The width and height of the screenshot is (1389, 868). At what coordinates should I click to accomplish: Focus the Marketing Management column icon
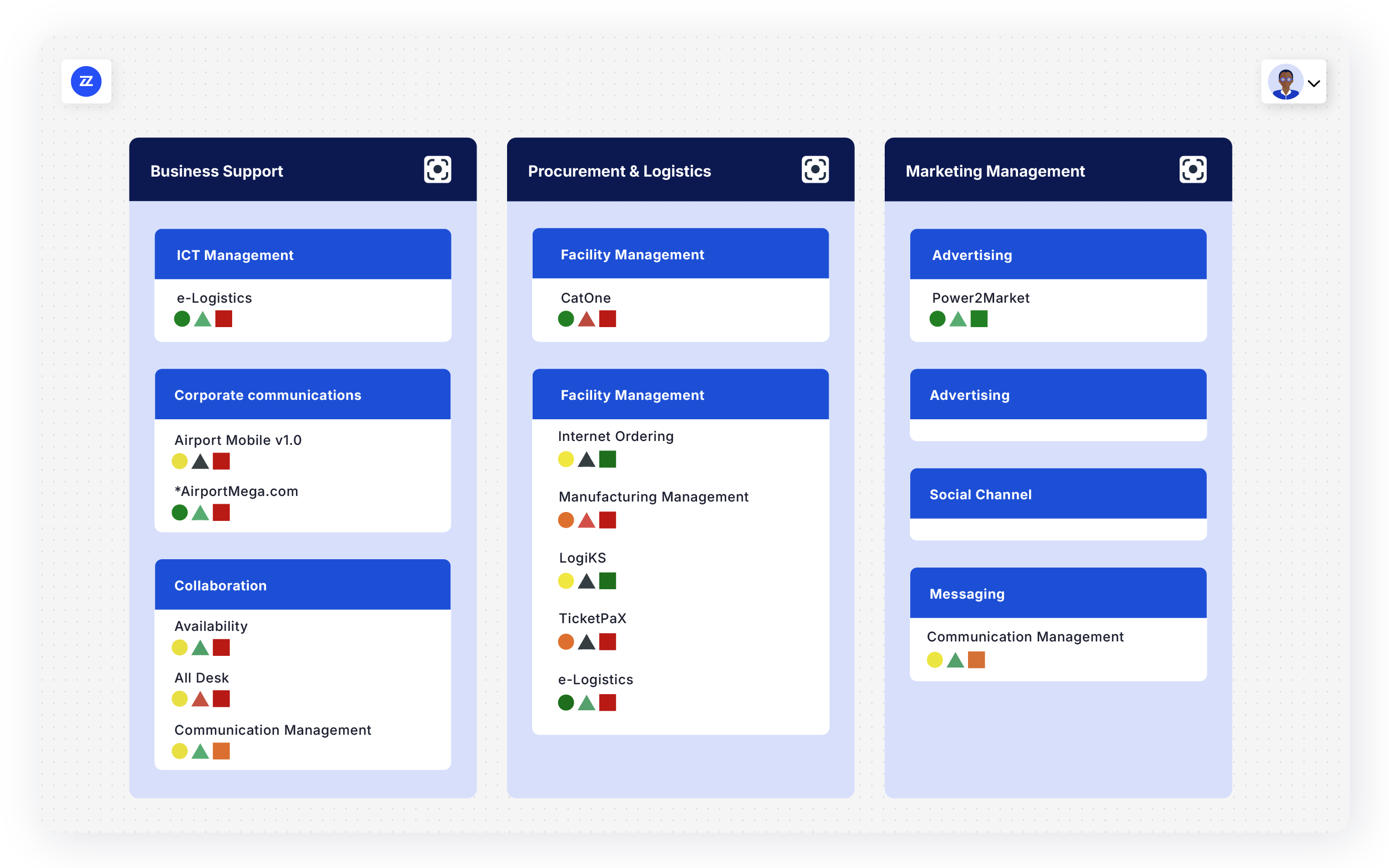(x=1193, y=169)
